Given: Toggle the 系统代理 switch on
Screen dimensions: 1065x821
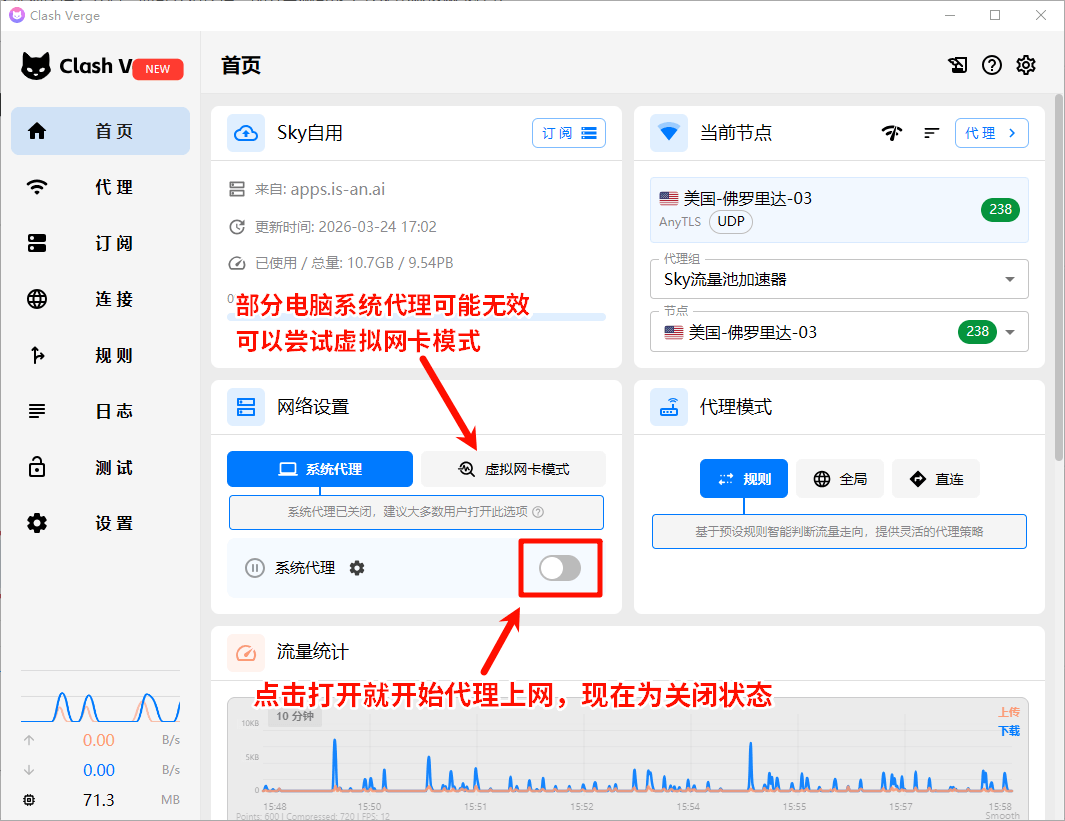Looking at the screenshot, I should tap(560, 568).
